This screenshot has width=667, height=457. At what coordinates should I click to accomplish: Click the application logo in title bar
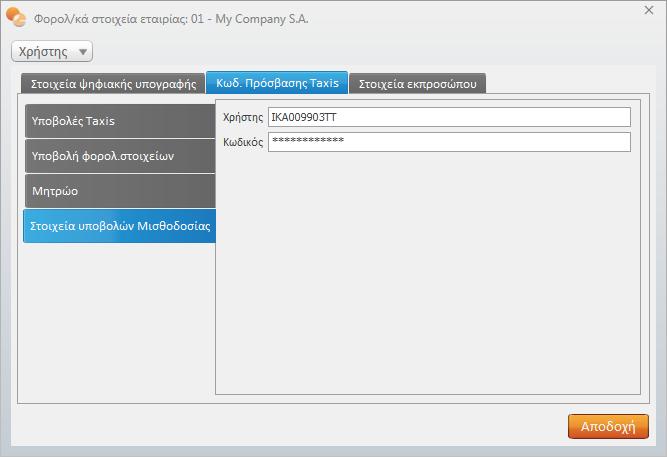click(16, 17)
